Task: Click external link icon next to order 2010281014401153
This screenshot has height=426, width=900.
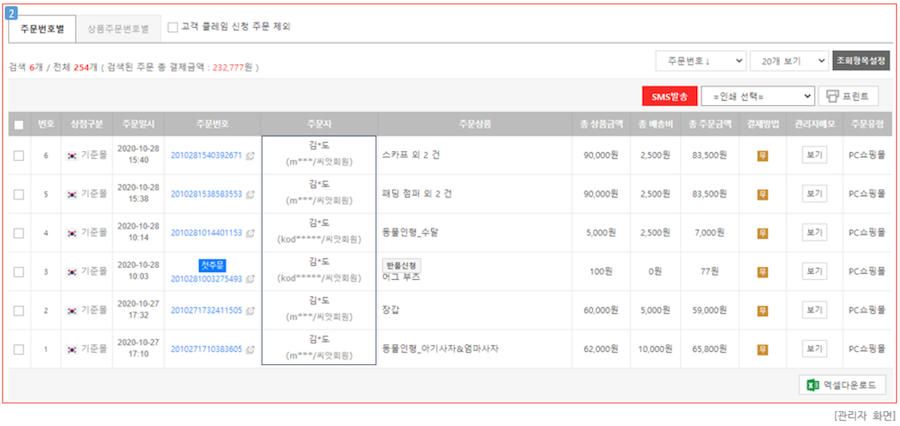Action: tap(250, 233)
